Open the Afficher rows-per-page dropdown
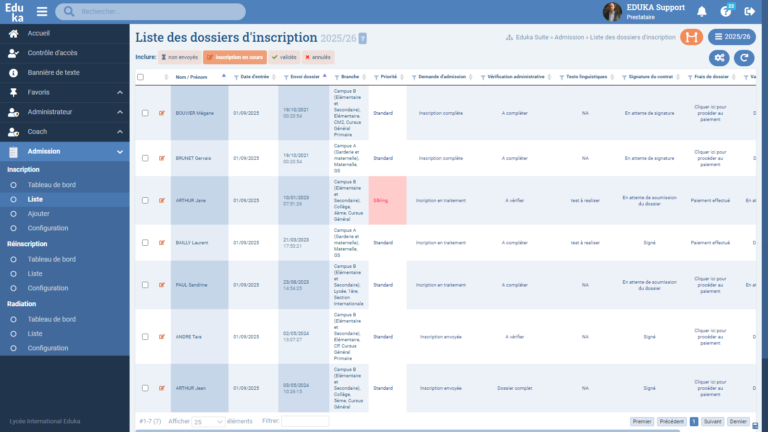Viewport: 768px width, 432px height. click(x=208, y=422)
